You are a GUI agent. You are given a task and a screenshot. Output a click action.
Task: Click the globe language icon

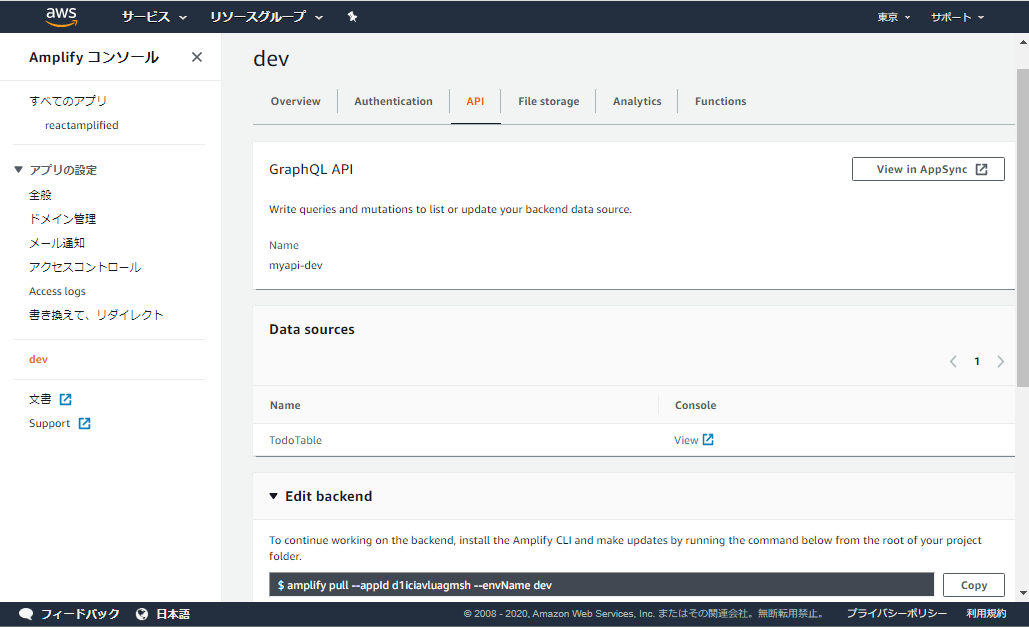point(142,614)
